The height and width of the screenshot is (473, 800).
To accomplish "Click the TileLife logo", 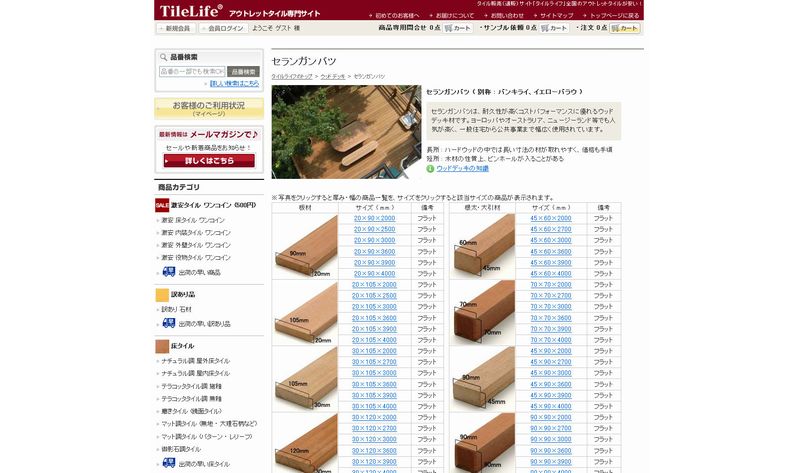I will pos(191,11).
